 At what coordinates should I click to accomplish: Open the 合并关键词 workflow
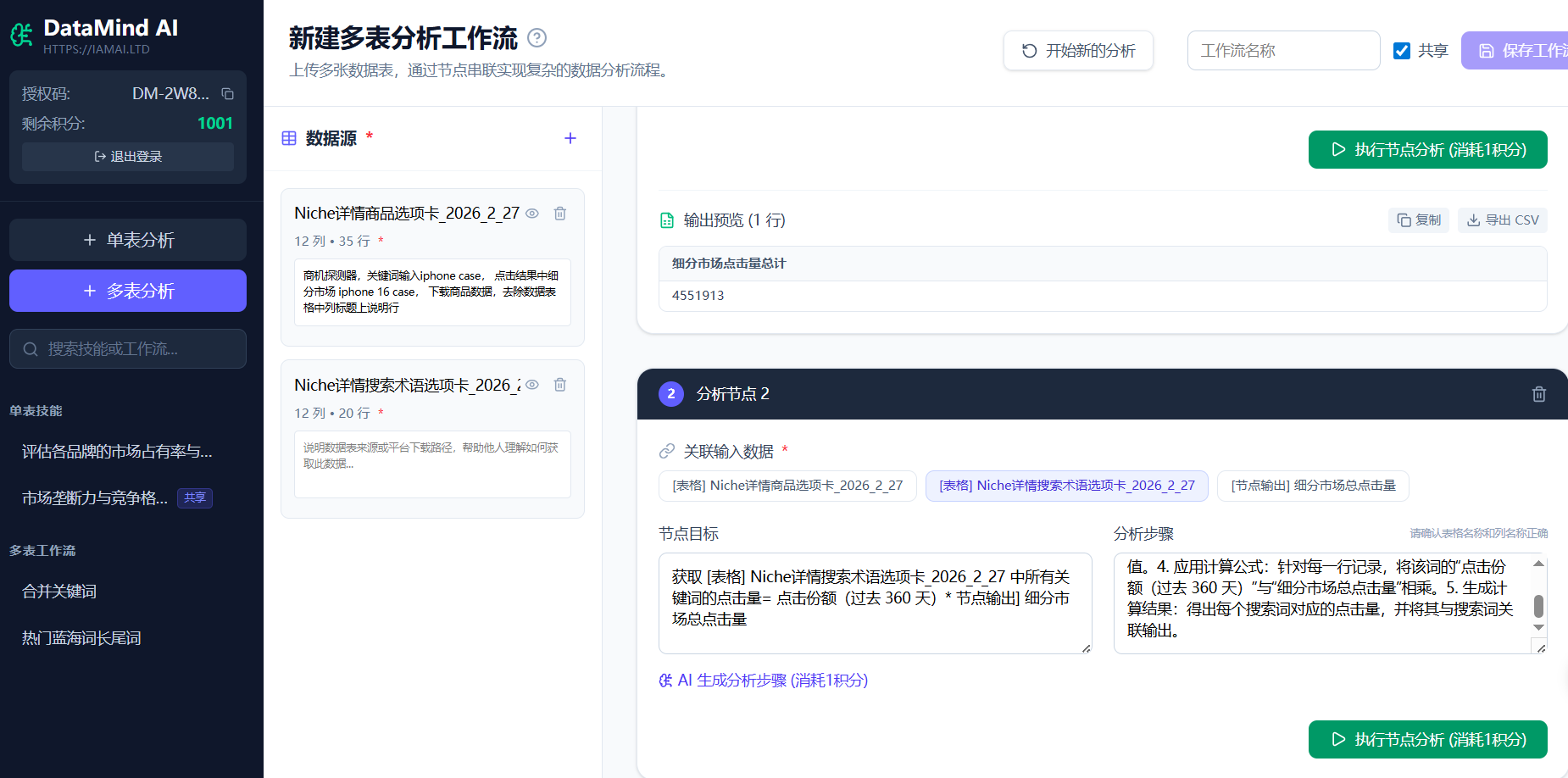[x=59, y=592]
